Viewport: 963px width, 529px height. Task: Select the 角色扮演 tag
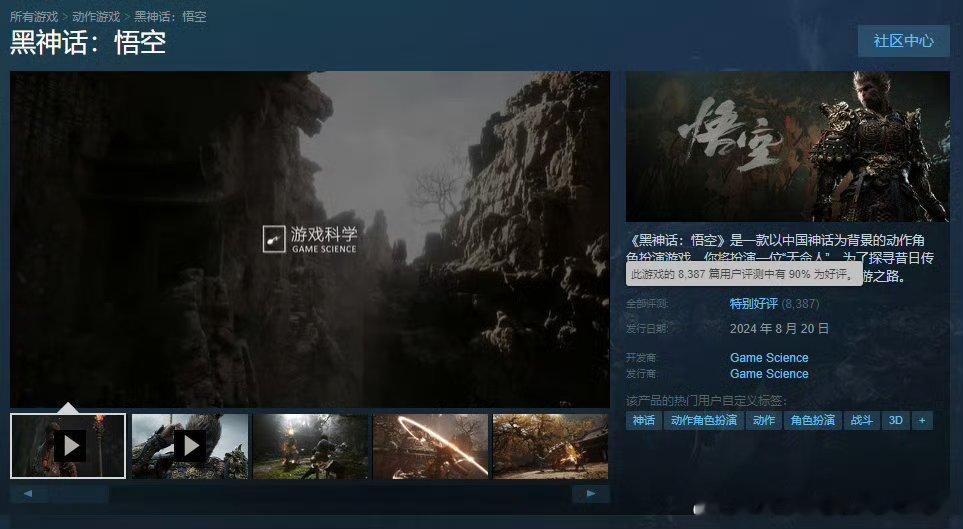point(813,420)
